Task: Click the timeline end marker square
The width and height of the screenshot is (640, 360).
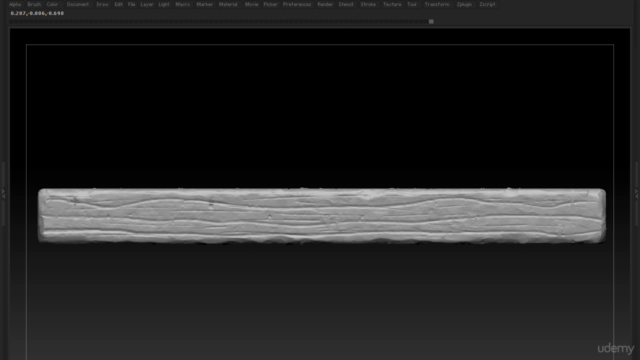Action: (x=431, y=22)
